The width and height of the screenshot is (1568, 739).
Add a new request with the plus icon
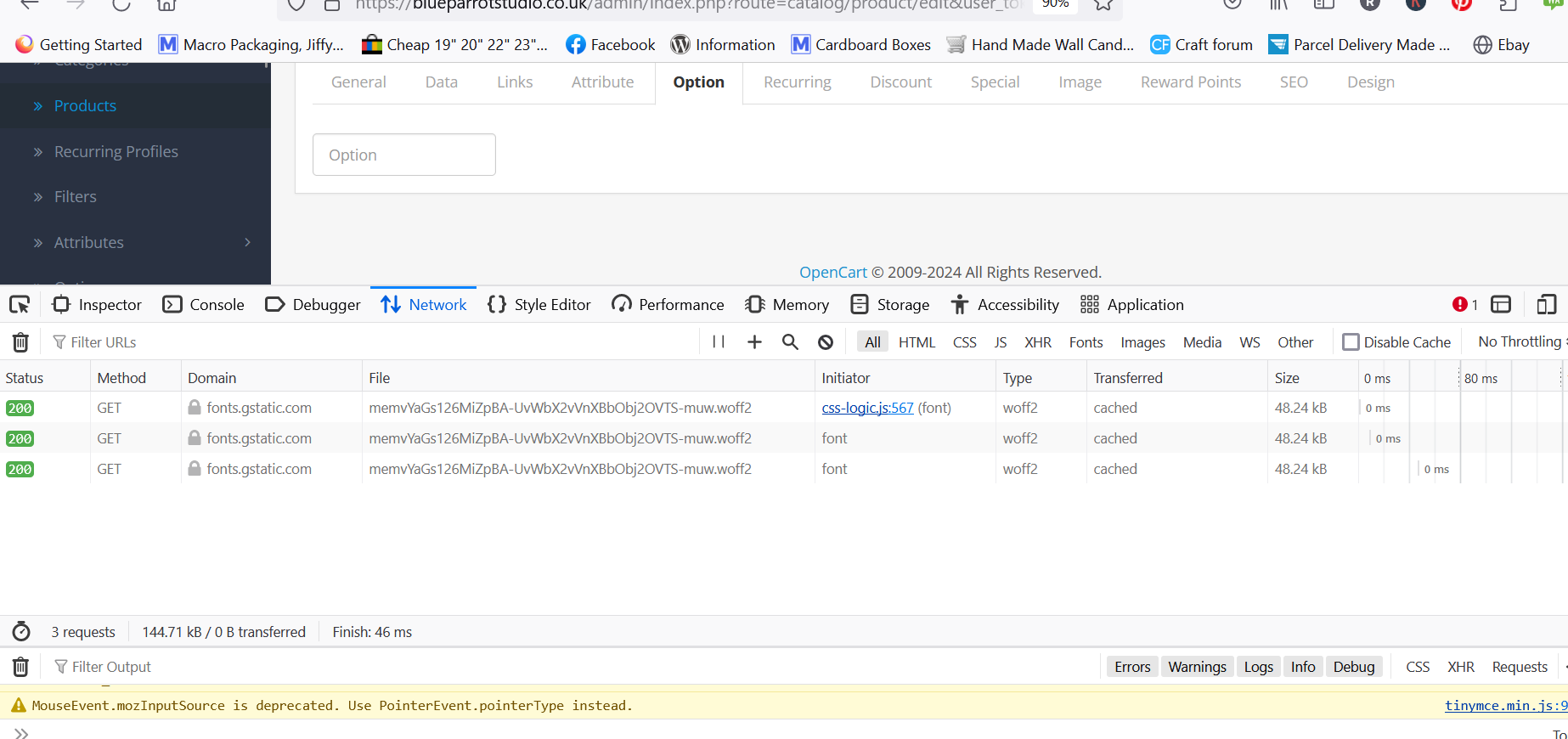[x=754, y=341]
